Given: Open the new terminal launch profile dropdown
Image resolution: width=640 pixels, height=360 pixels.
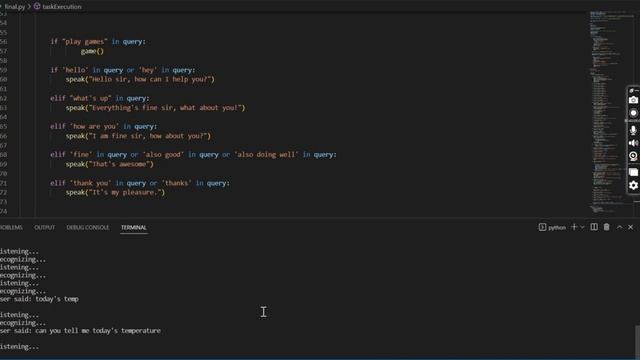Looking at the screenshot, I should click(582, 227).
